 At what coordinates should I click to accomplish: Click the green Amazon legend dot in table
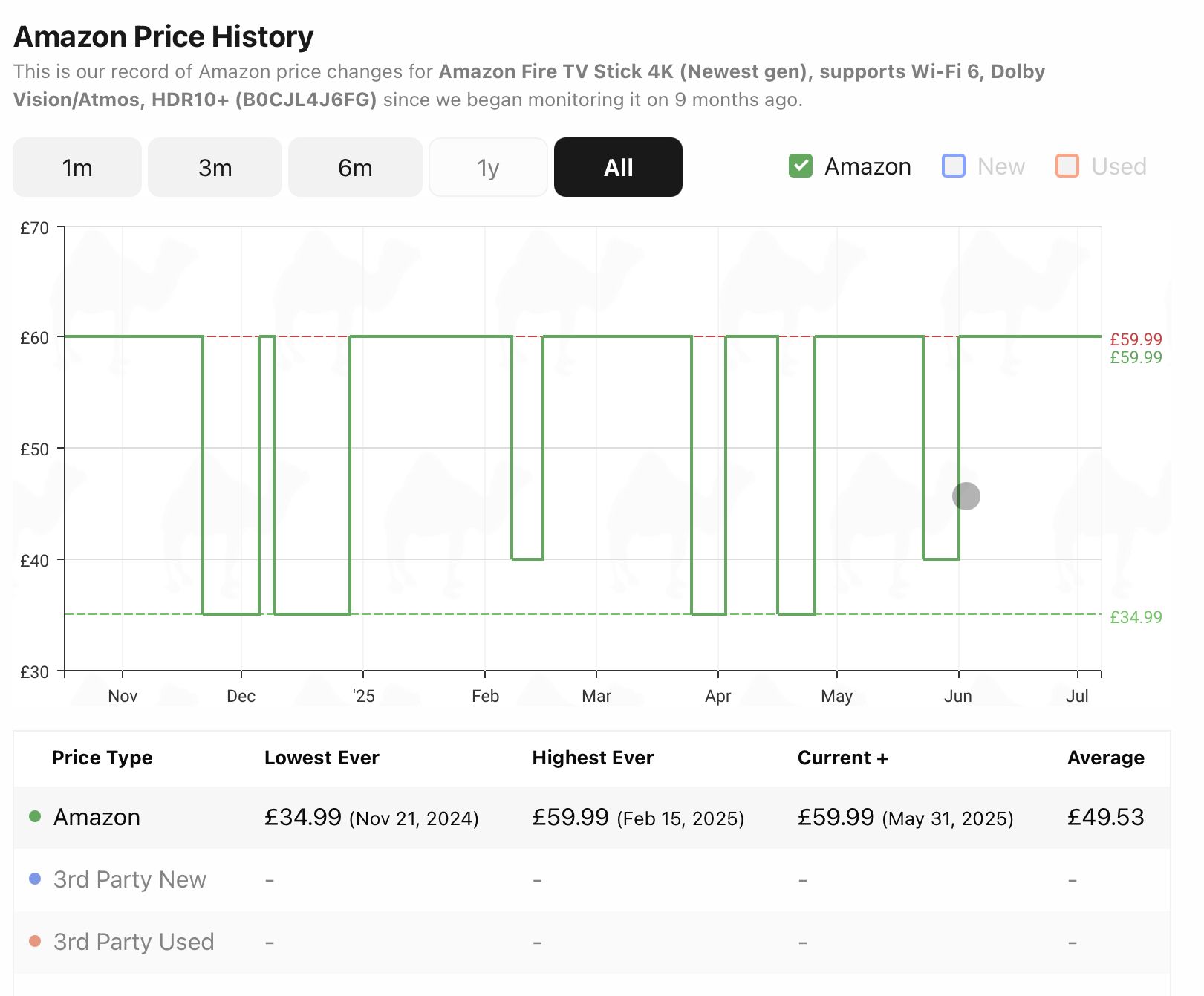click(35, 816)
